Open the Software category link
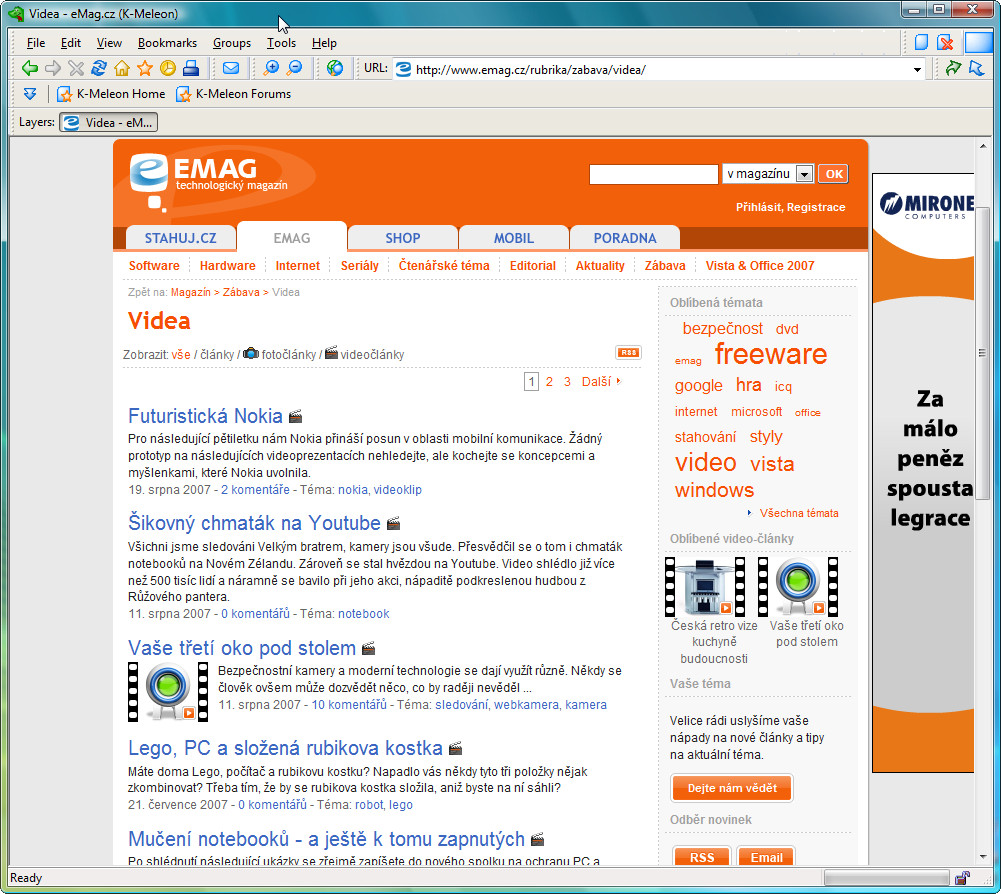Viewport: 1001px width, 894px height. [x=154, y=266]
